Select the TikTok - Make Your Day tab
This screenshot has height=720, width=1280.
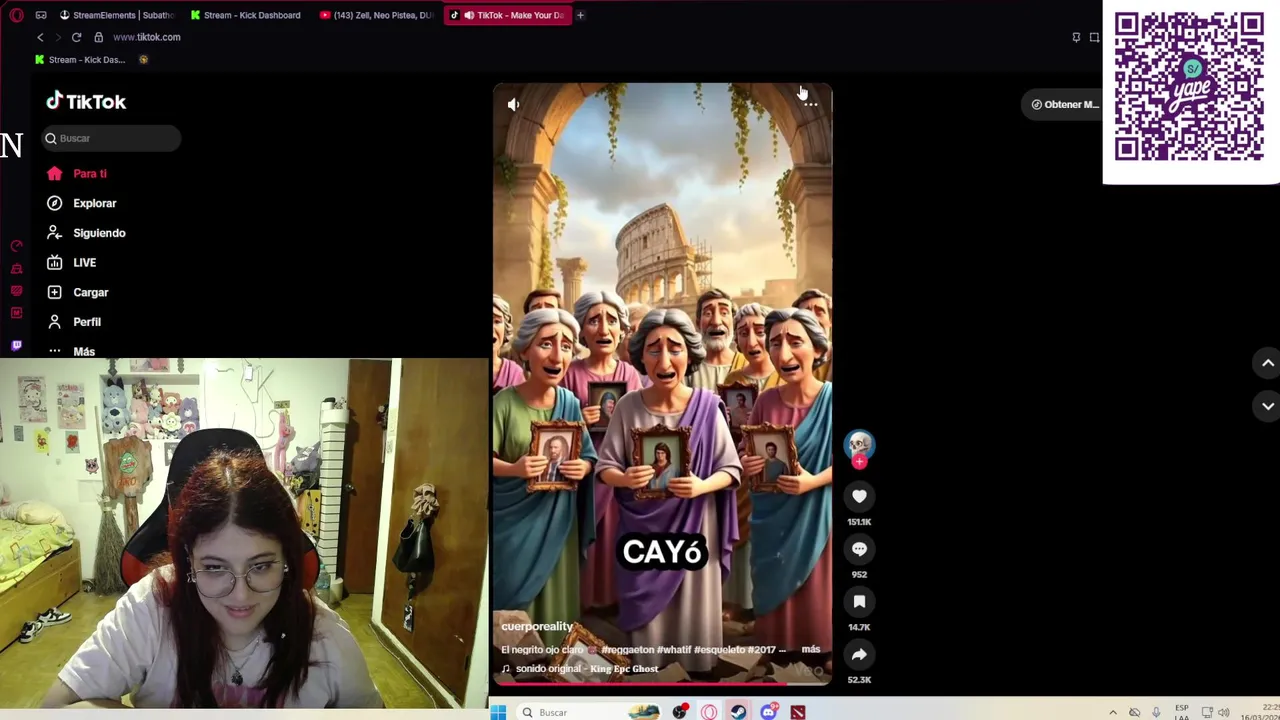click(x=507, y=15)
